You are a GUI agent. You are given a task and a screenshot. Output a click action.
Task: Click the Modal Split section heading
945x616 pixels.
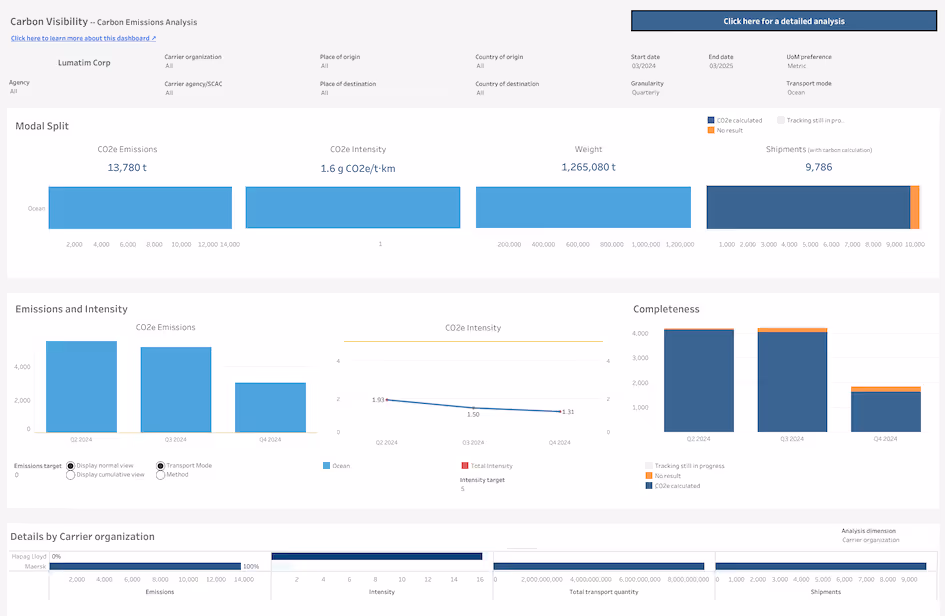[42, 126]
